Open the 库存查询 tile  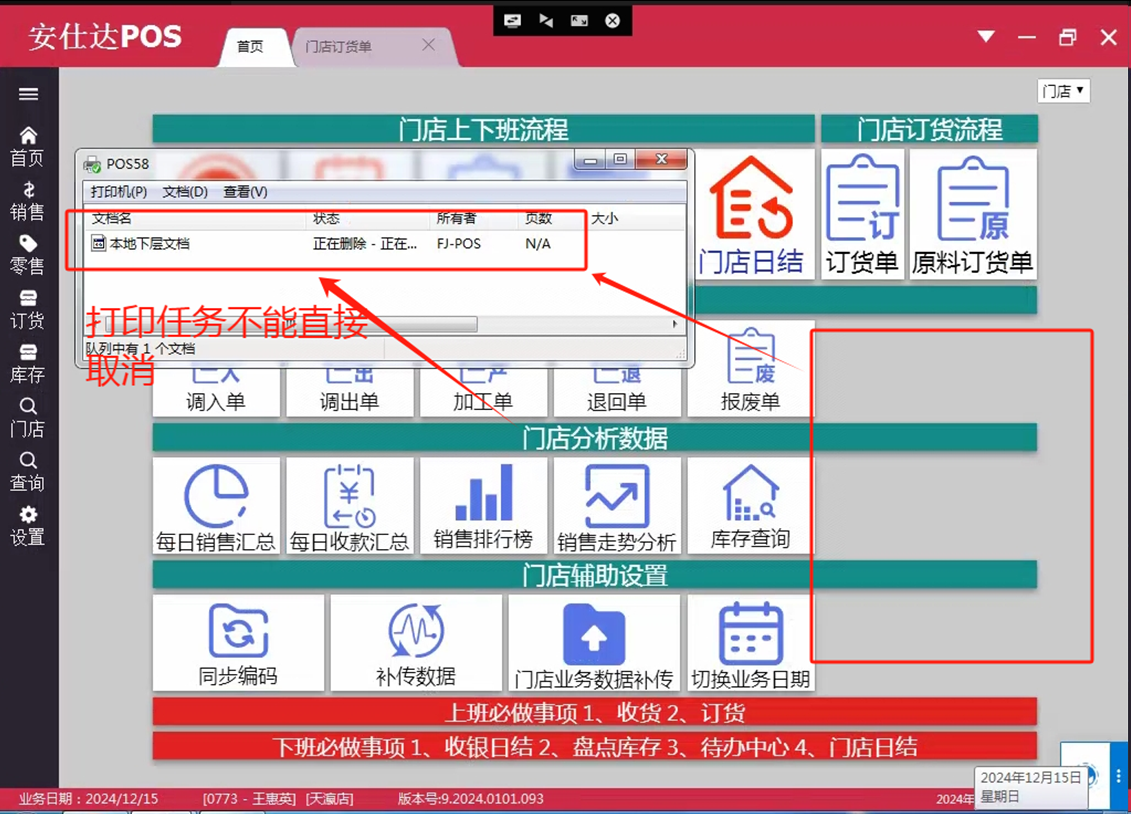coord(750,505)
